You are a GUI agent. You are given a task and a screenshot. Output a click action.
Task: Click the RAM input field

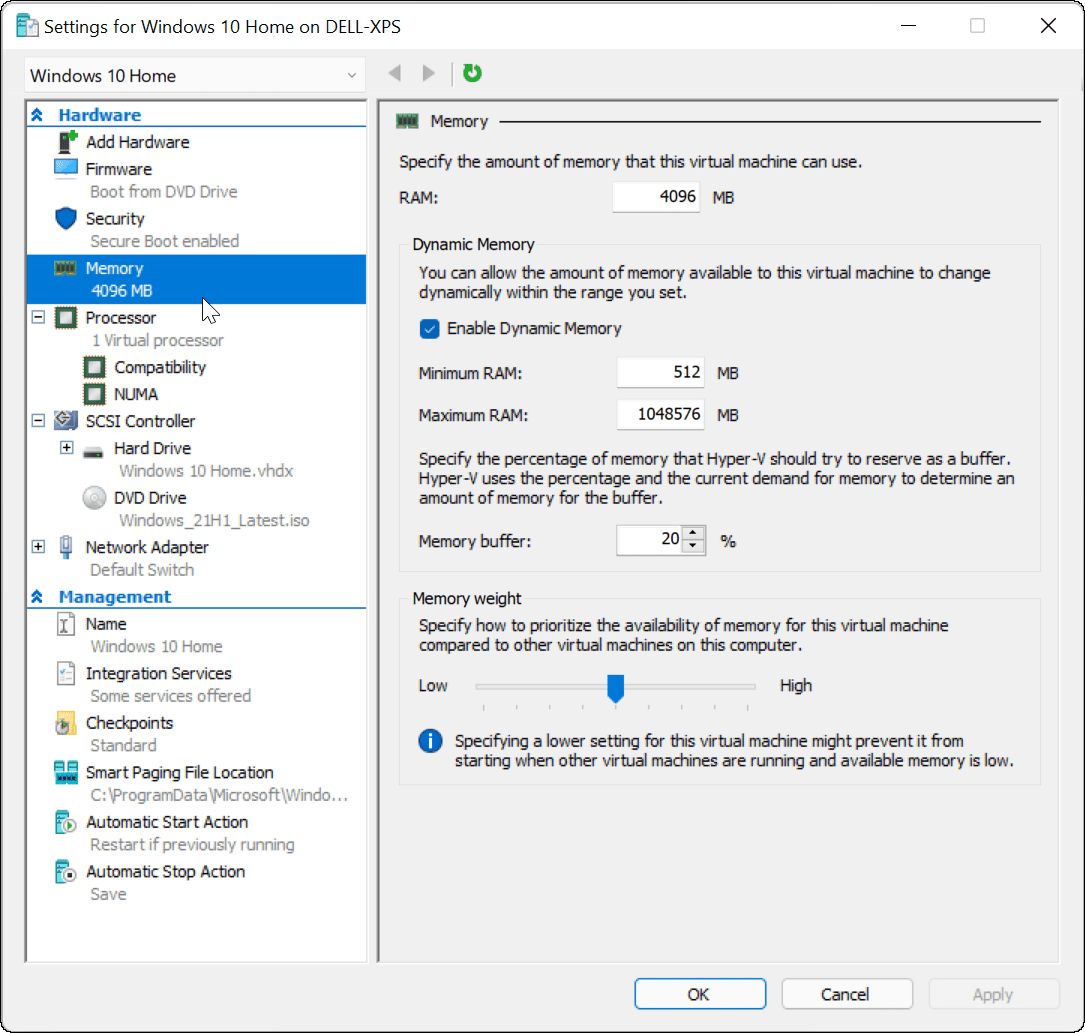pyautogui.click(x=656, y=197)
